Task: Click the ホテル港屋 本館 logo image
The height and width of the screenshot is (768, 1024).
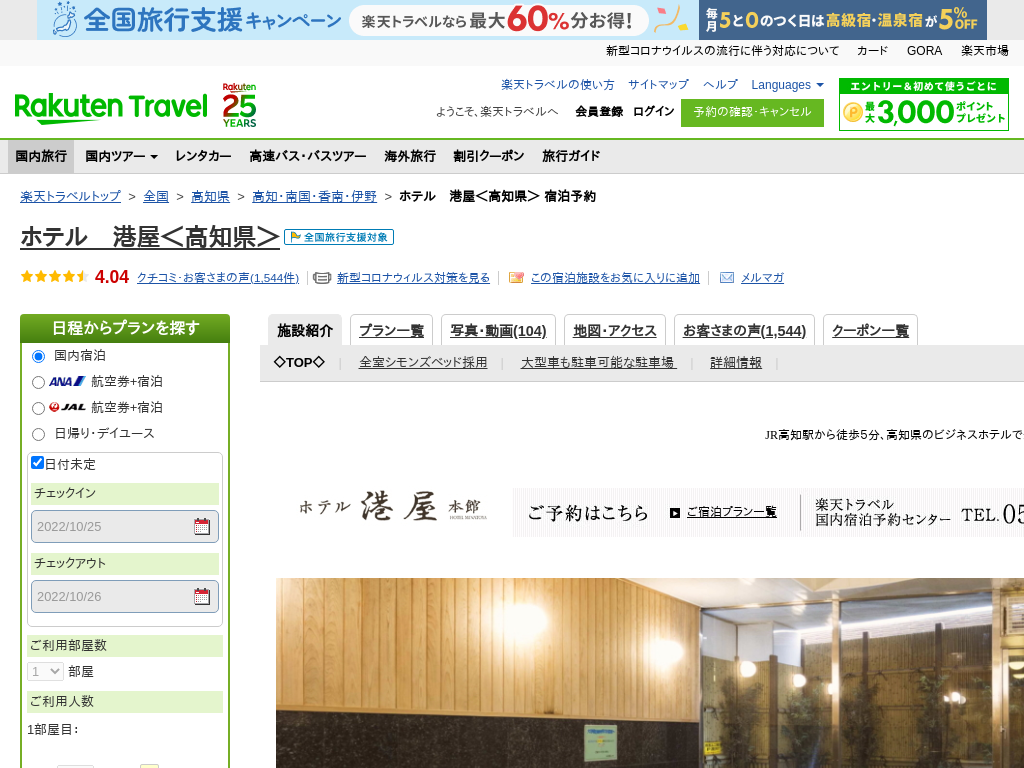Action: pyautogui.click(x=393, y=507)
